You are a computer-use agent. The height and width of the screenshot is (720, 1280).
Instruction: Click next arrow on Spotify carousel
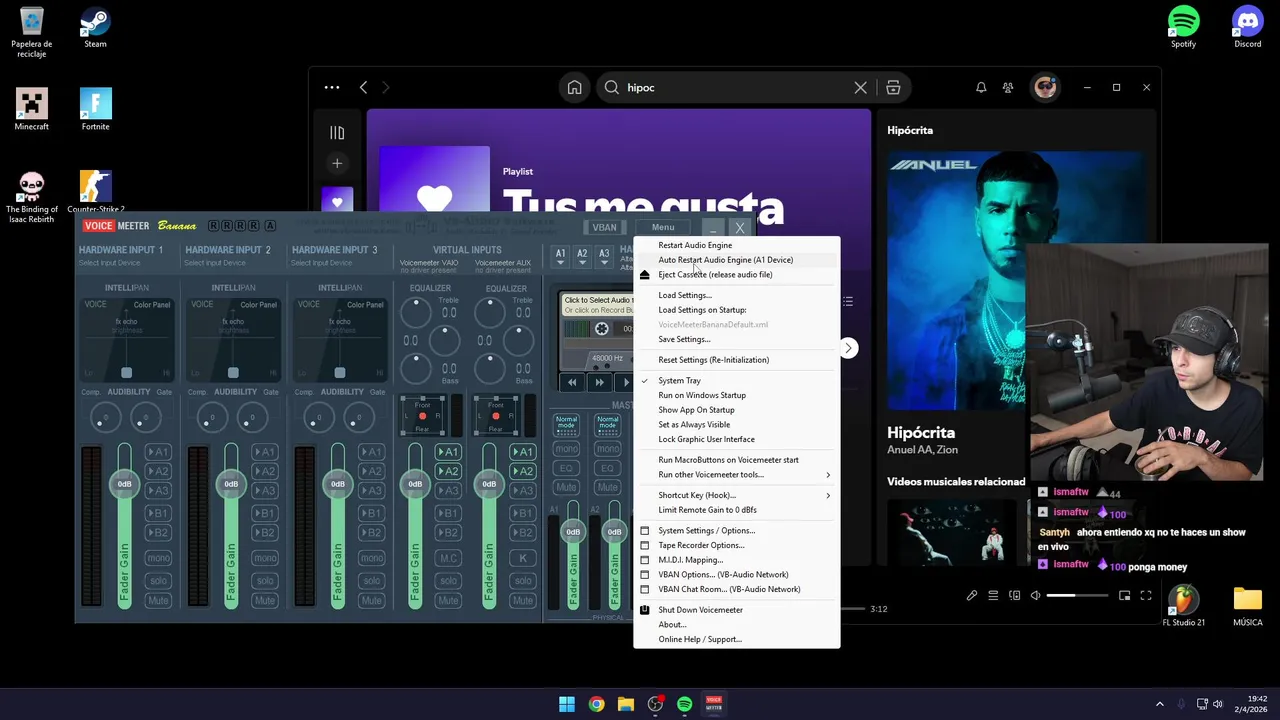click(848, 348)
